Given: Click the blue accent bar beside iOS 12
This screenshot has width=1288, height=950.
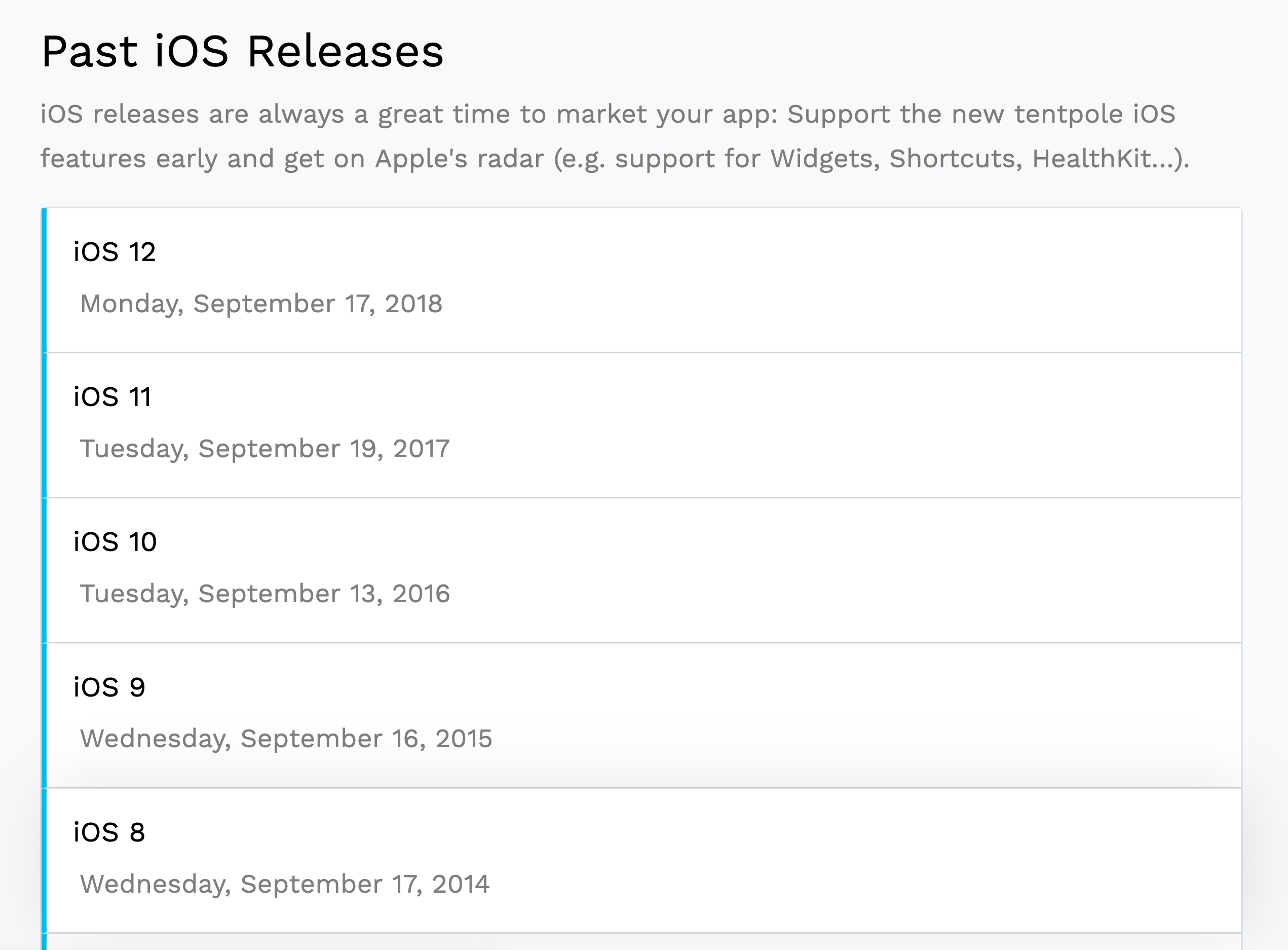Looking at the screenshot, I should tap(44, 279).
